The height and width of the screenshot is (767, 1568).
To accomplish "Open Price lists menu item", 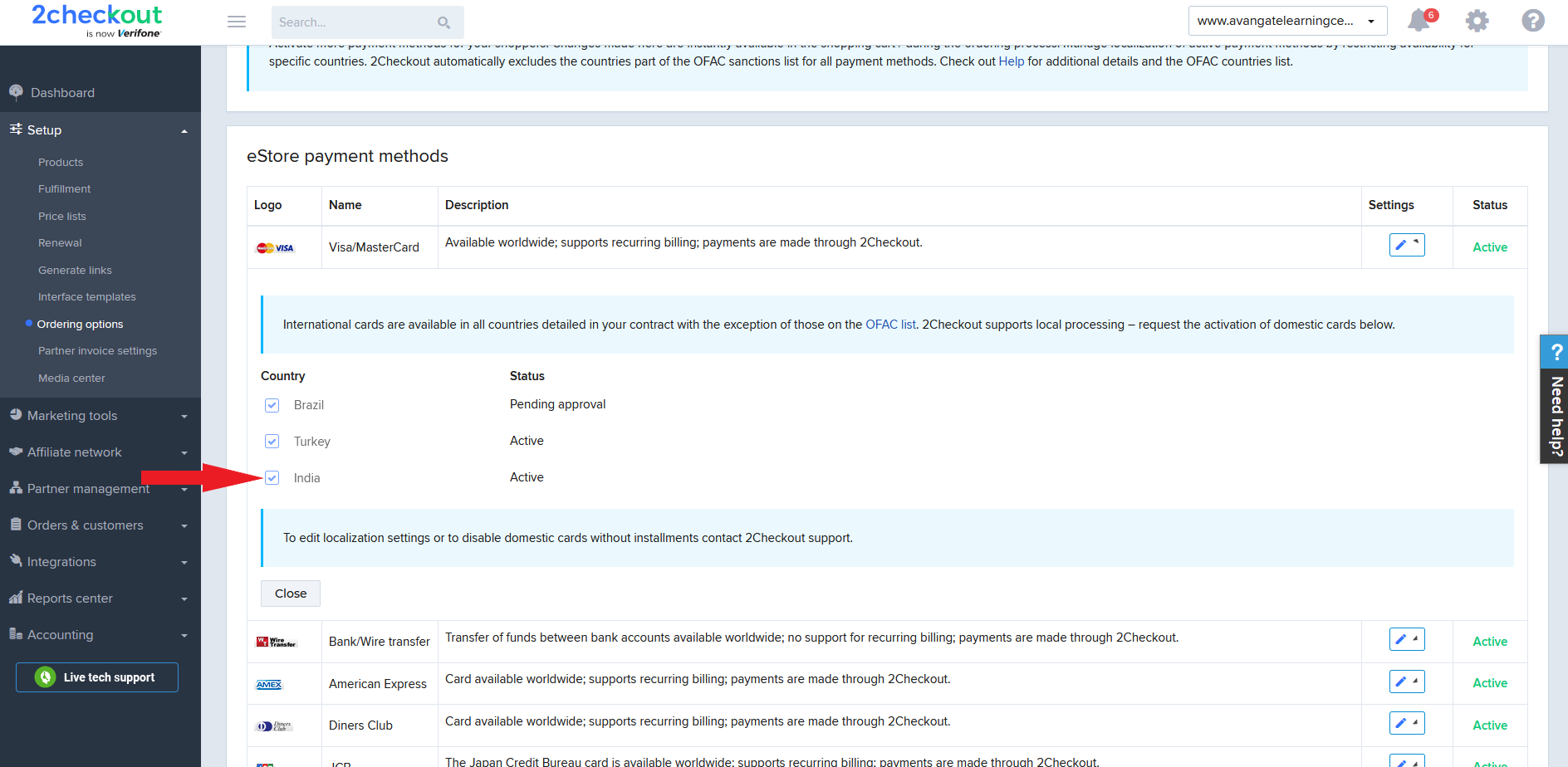I will pyautogui.click(x=62, y=216).
